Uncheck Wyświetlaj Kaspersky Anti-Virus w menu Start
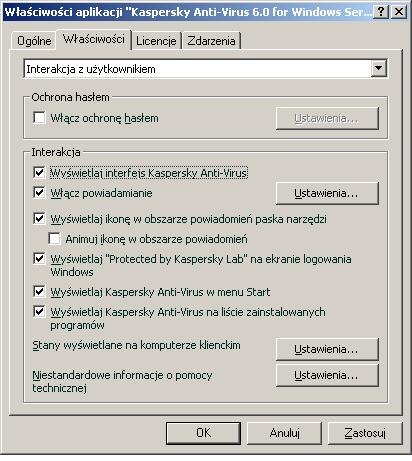412x461 pixels. 39,292
